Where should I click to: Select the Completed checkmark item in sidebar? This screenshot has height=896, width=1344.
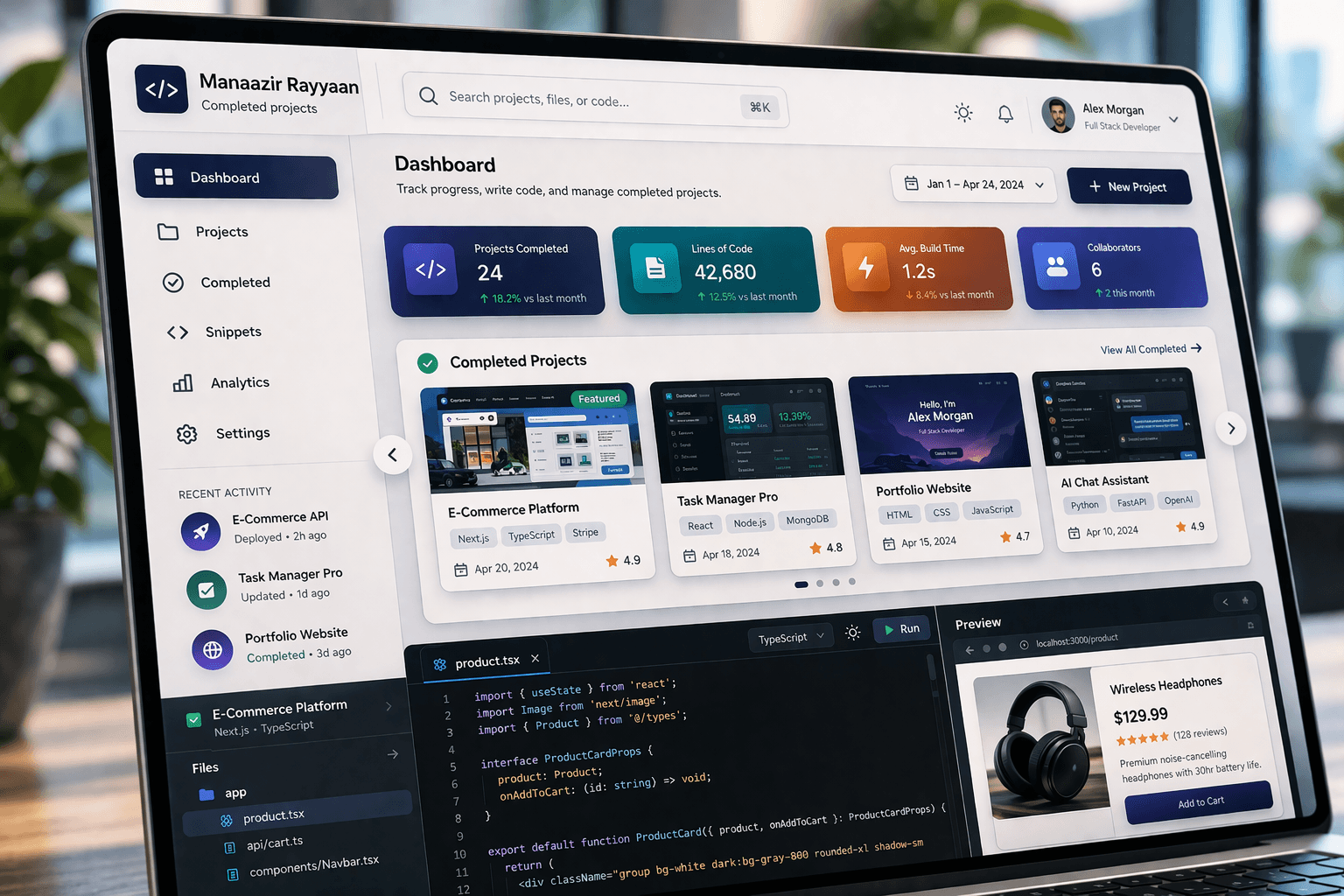pos(173,282)
